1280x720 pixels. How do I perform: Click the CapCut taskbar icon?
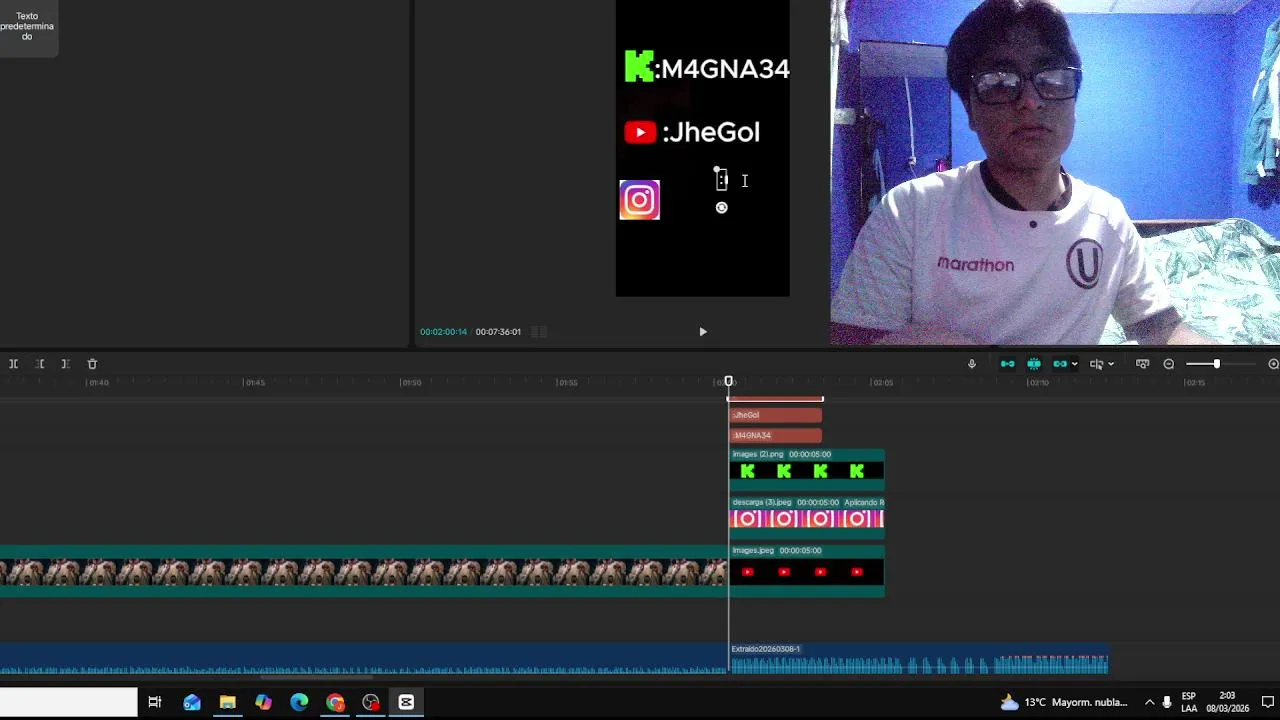point(406,702)
